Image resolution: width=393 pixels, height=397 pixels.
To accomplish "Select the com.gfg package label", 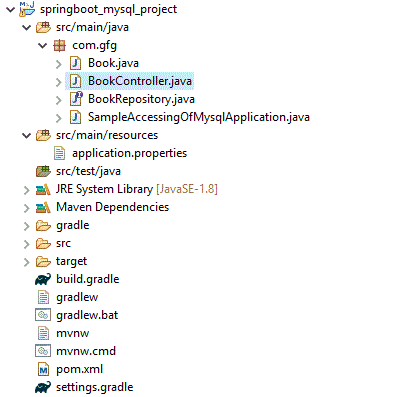I will click(x=94, y=45).
